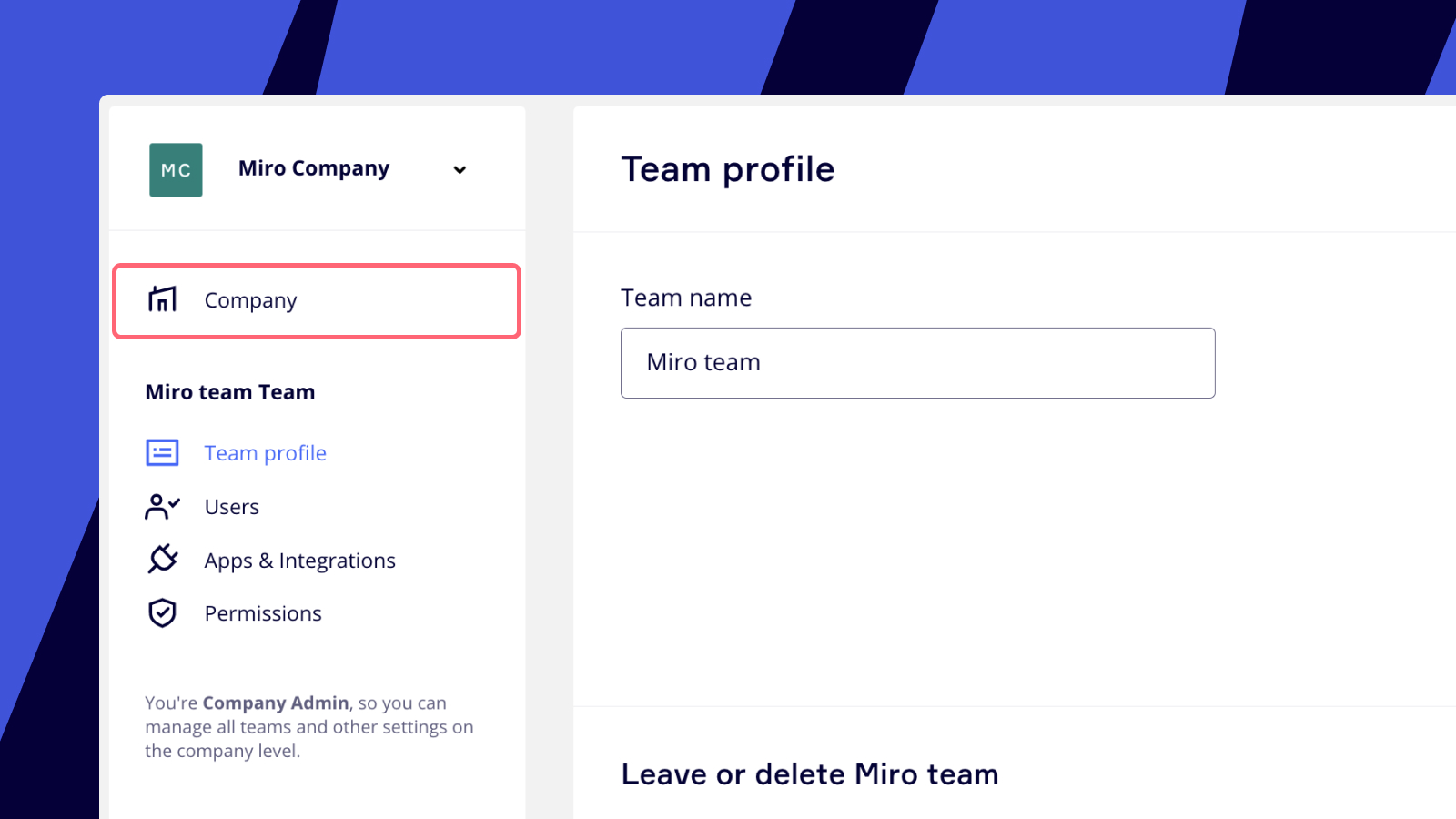Click the Leave or delete Miro team heading

click(x=809, y=774)
